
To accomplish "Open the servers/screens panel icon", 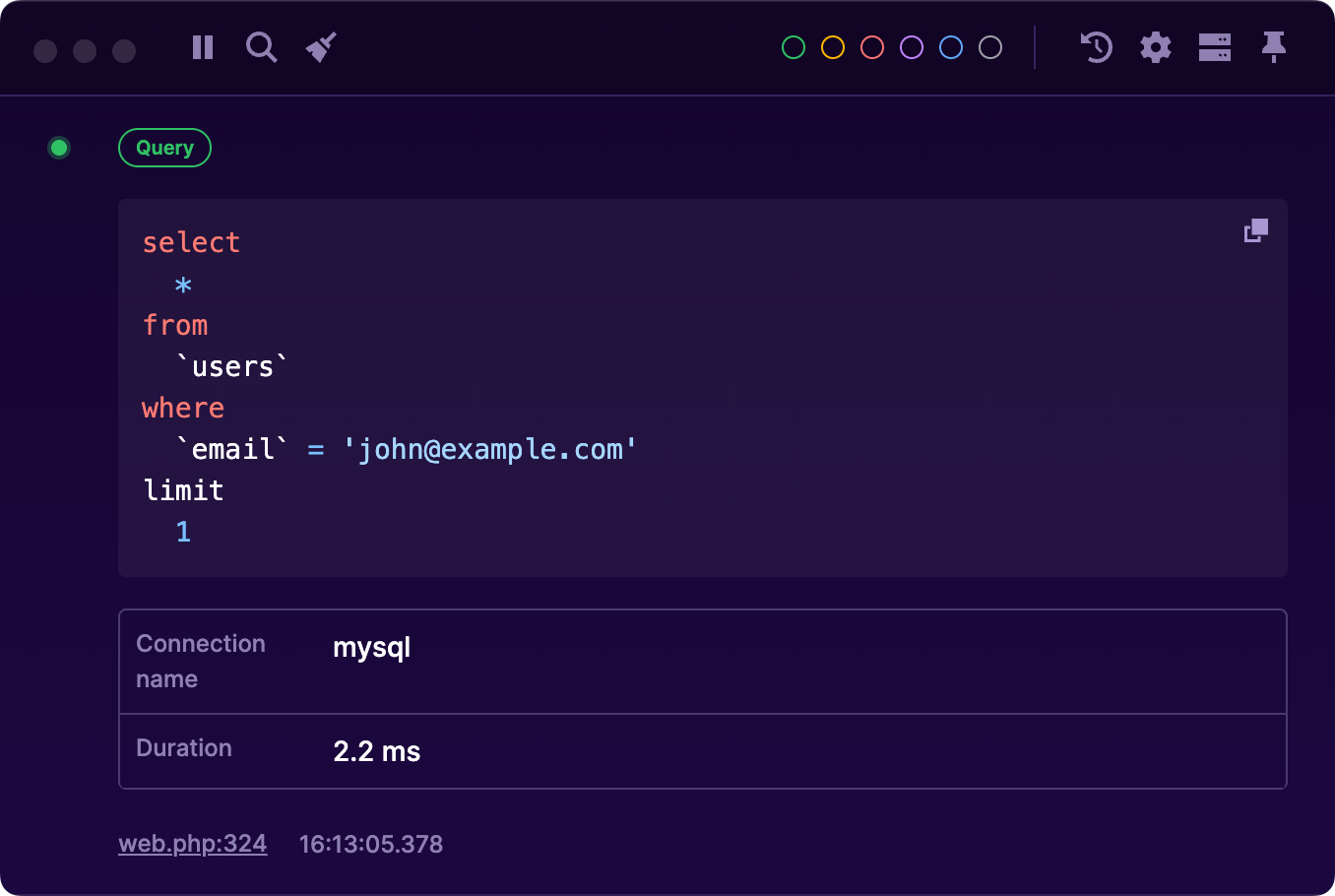I will 1214,46.
